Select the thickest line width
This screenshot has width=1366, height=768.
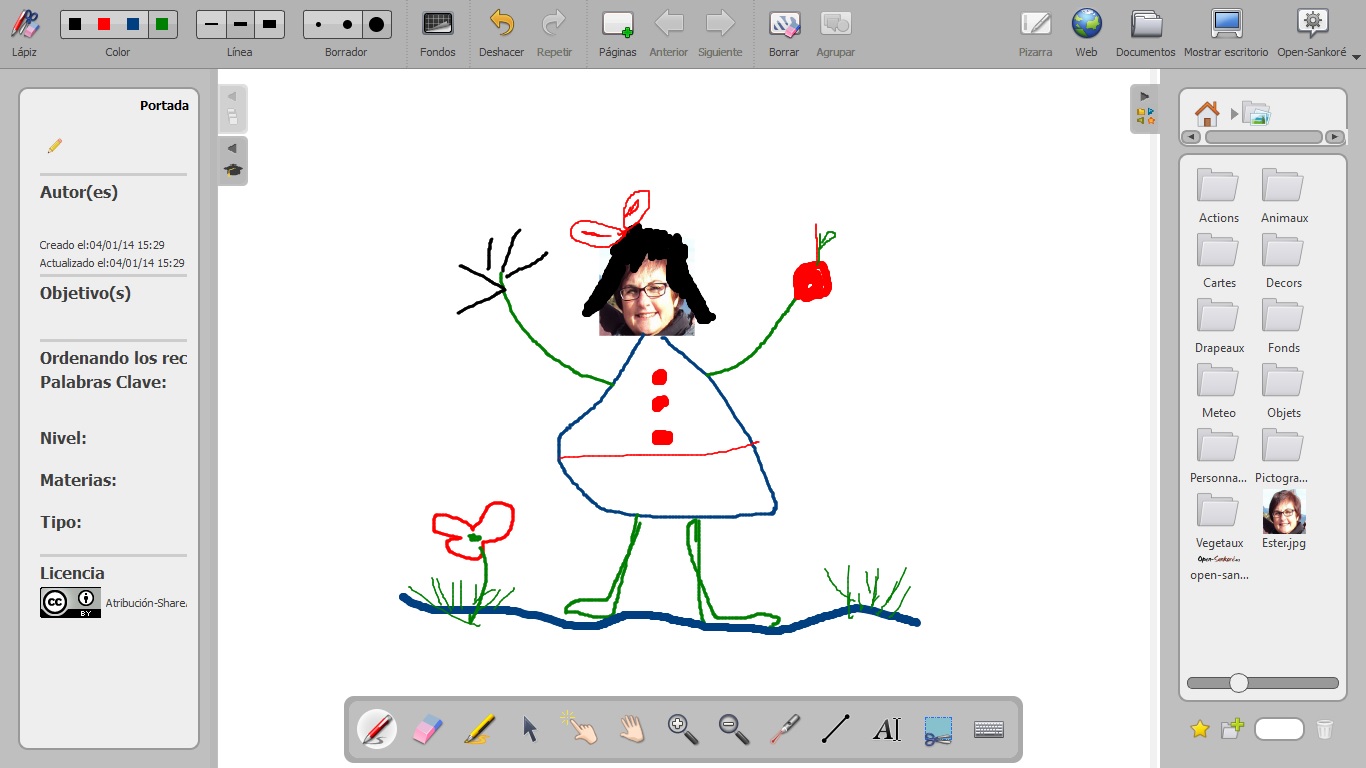(269, 24)
